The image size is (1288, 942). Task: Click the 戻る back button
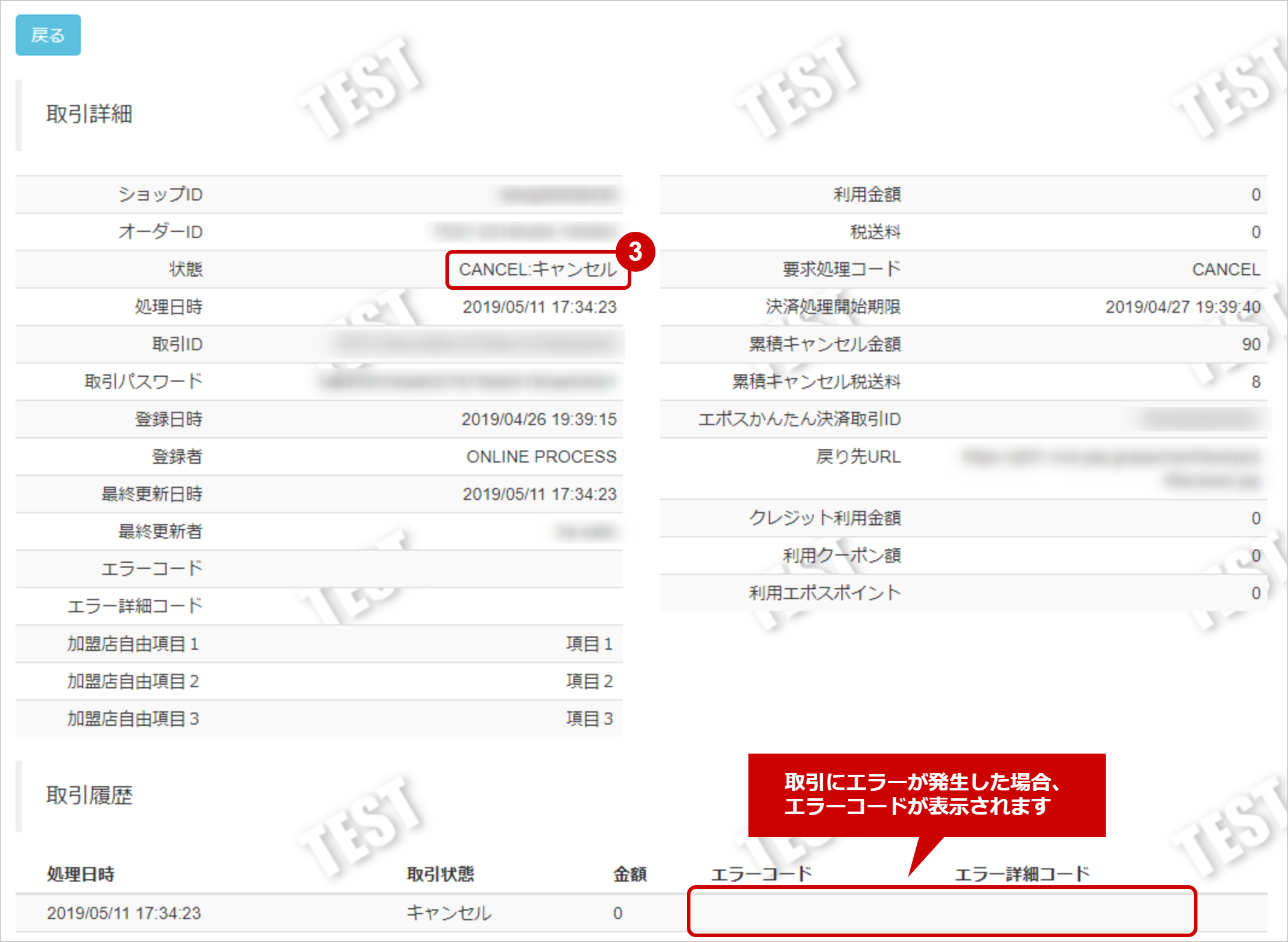tap(48, 35)
